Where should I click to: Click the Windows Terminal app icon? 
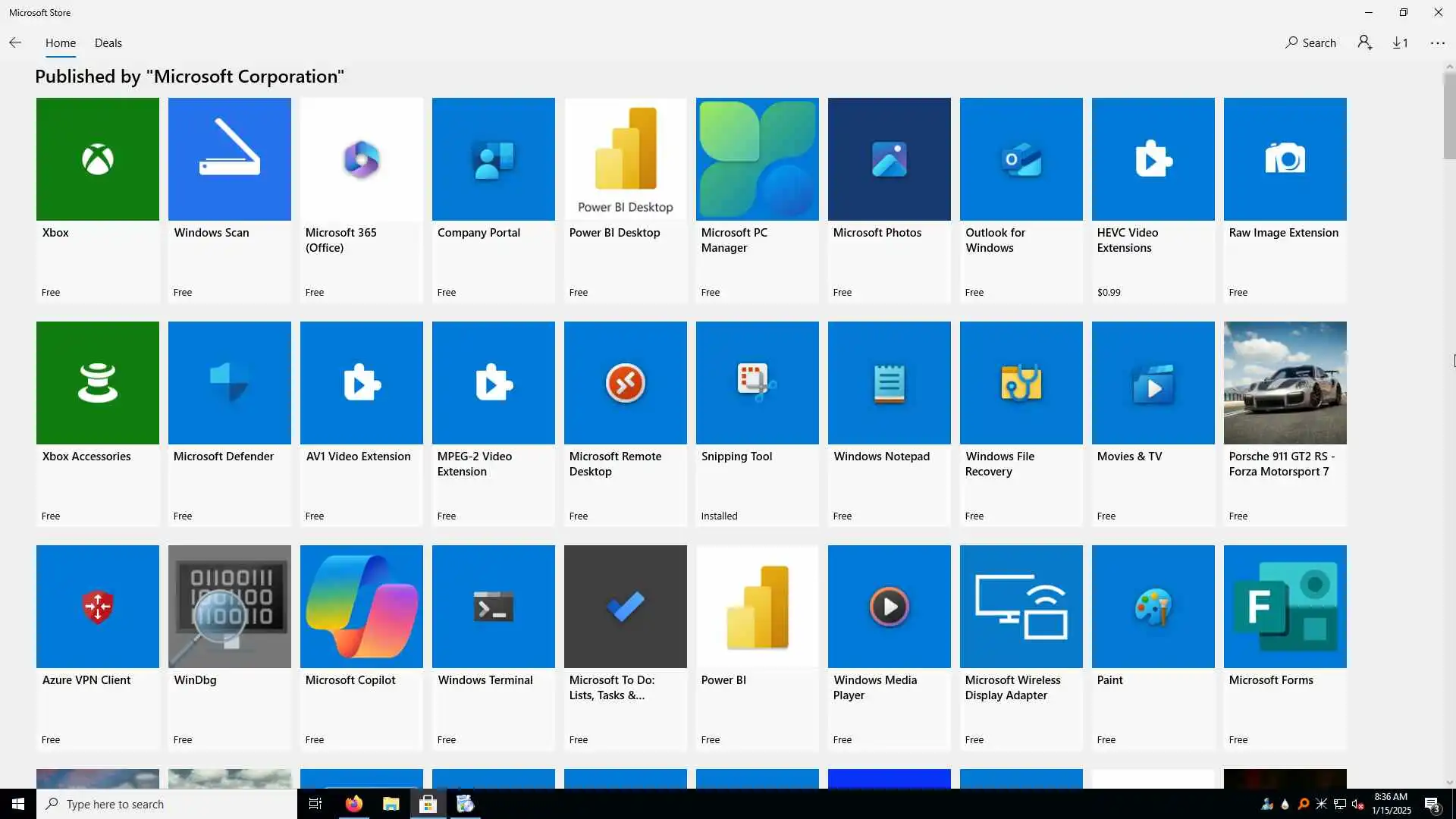(x=493, y=607)
